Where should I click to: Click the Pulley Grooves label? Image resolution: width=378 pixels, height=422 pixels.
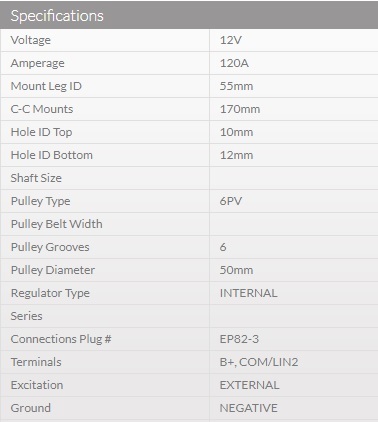point(50,247)
